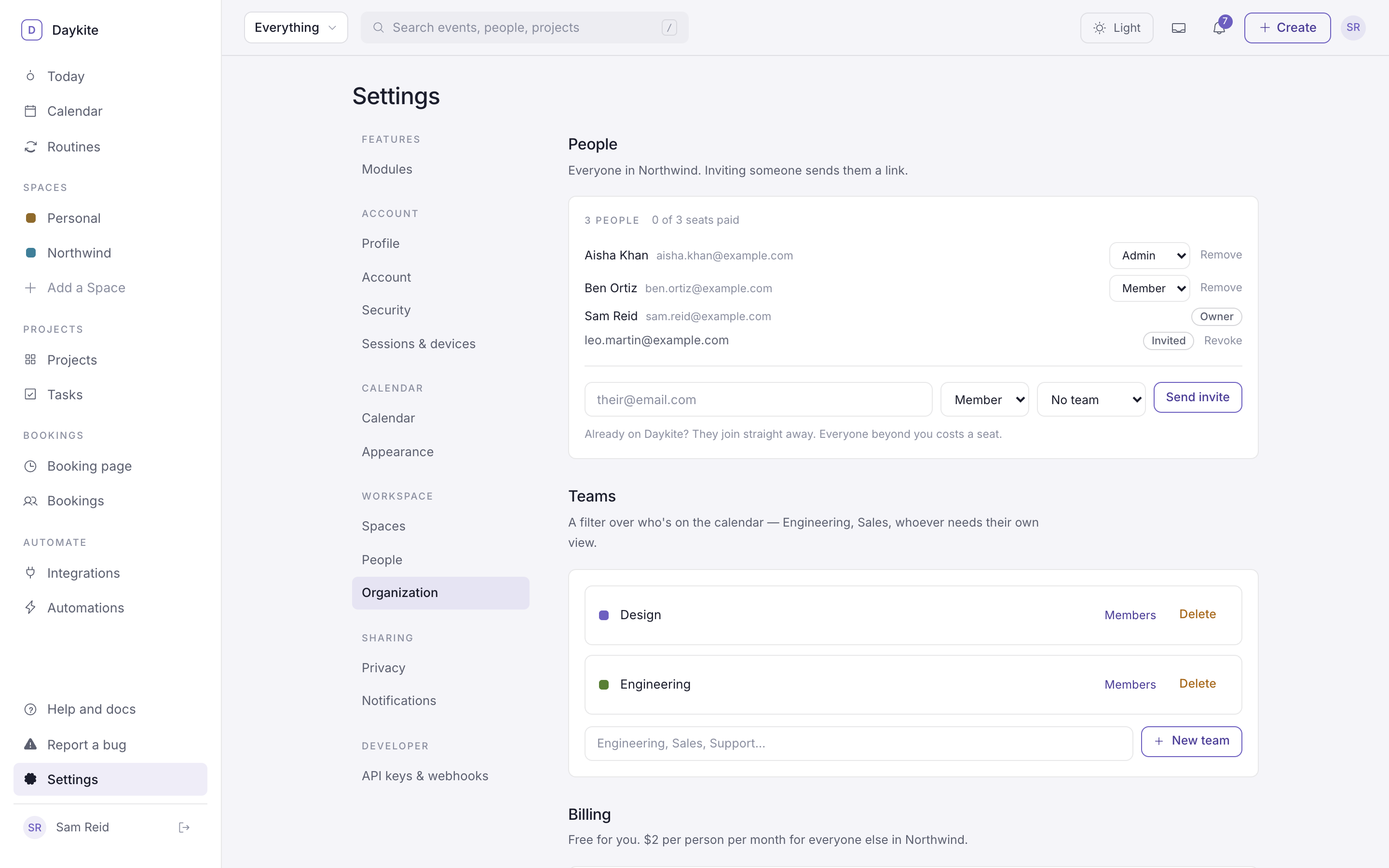Screen dimensions: 1389x868
Task: Delete the Design team
Action: click(x=1198, y=614)
